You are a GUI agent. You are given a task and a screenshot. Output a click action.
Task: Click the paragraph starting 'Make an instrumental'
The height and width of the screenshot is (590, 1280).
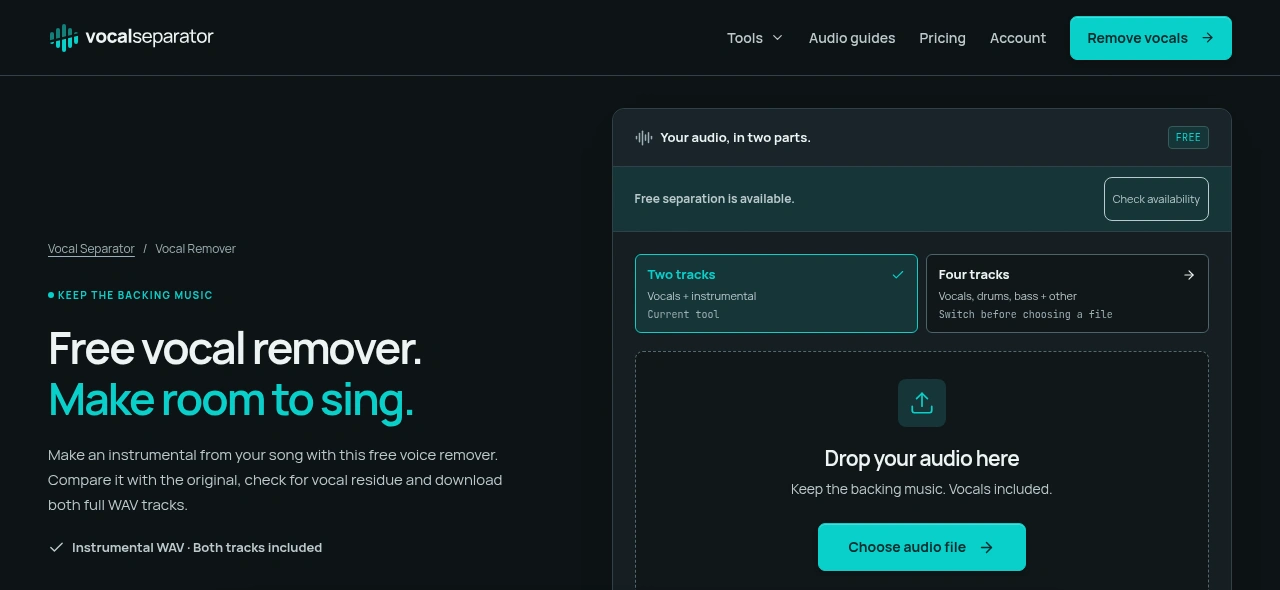click(x=275, y=480)
